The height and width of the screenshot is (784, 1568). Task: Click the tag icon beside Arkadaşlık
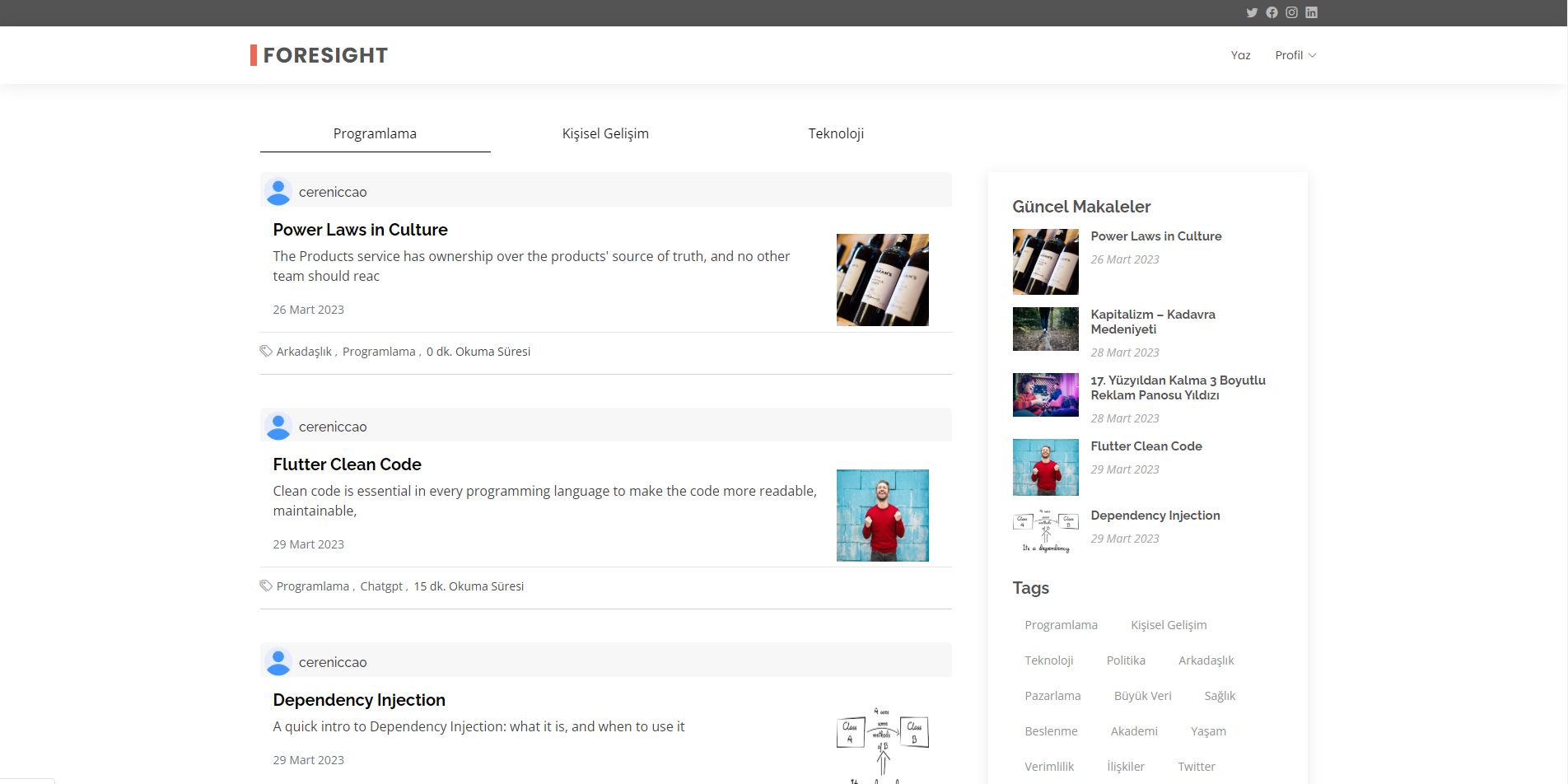click(265, 351)
